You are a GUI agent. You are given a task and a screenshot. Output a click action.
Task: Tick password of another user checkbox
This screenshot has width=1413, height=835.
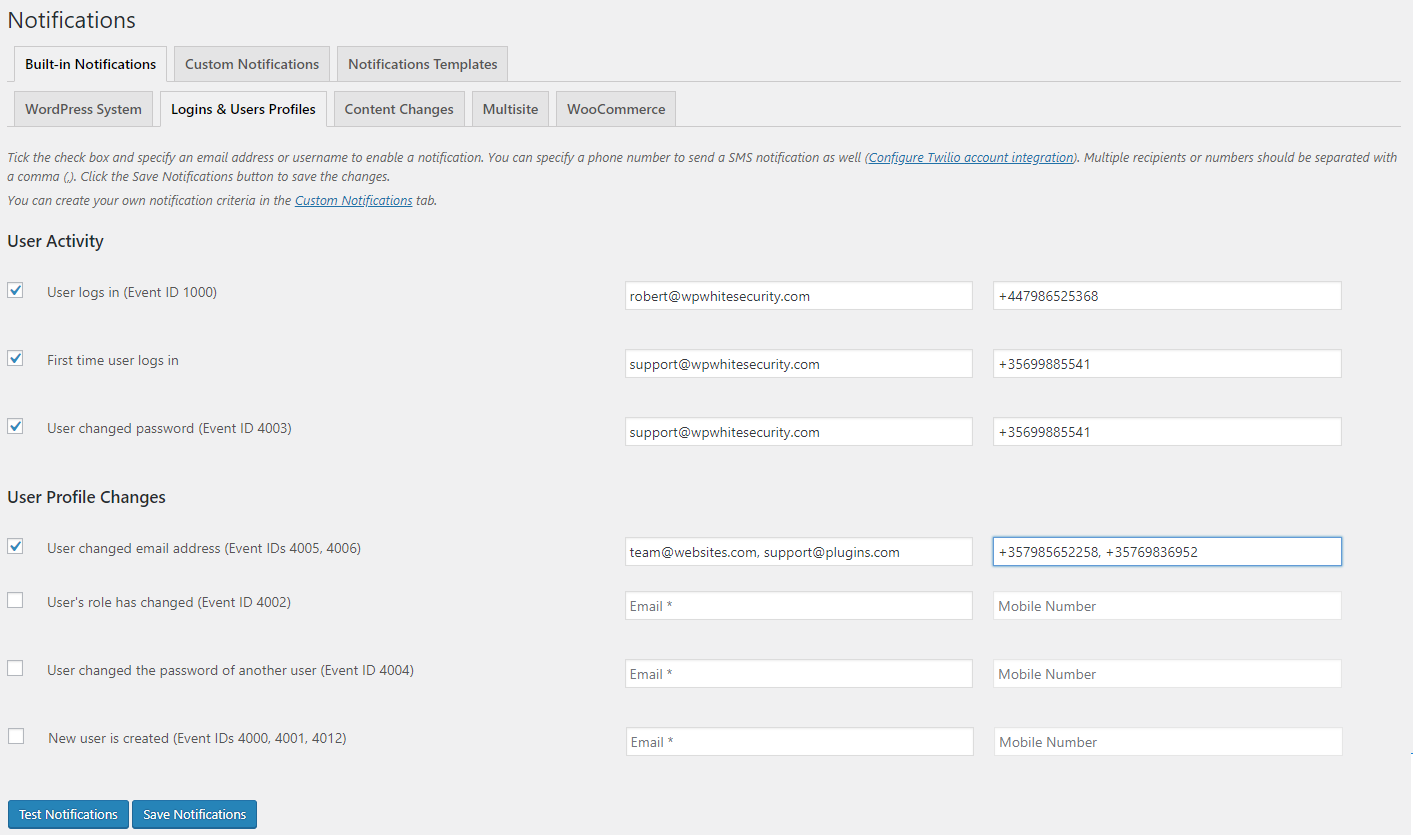point(15,668)
